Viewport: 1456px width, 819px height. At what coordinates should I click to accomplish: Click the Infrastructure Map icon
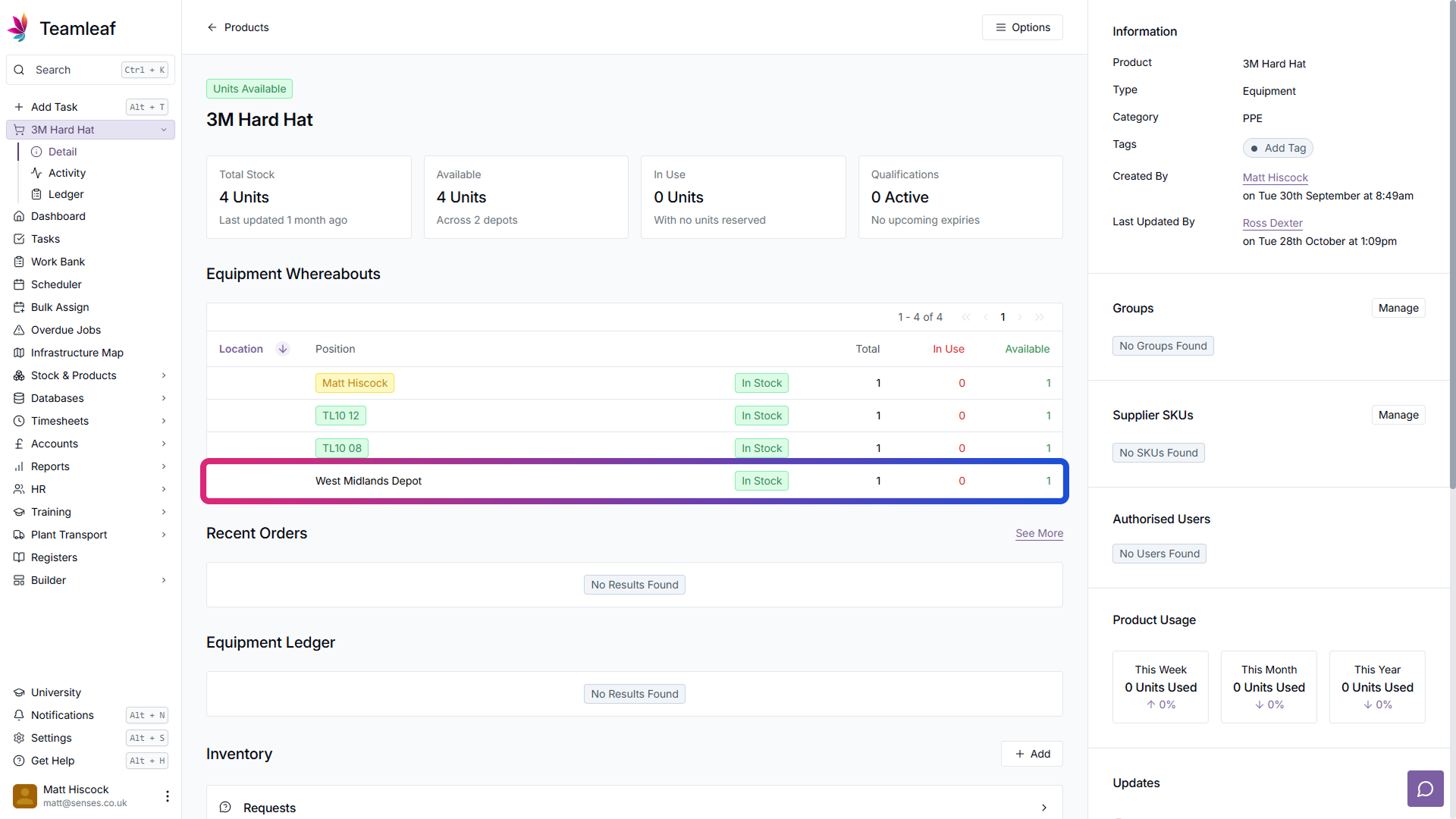(x=19, y=353)
